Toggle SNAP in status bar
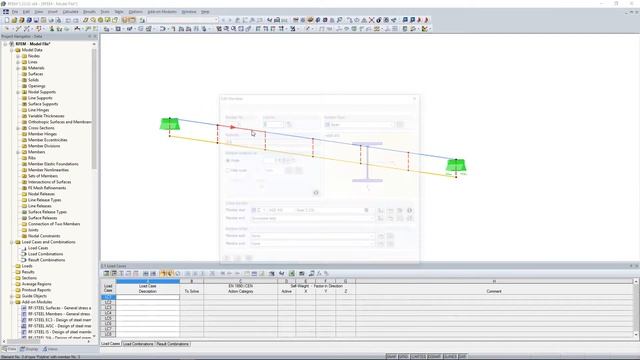Image resolution: width=640 pixels, height=360 pixels. (391, 357)
